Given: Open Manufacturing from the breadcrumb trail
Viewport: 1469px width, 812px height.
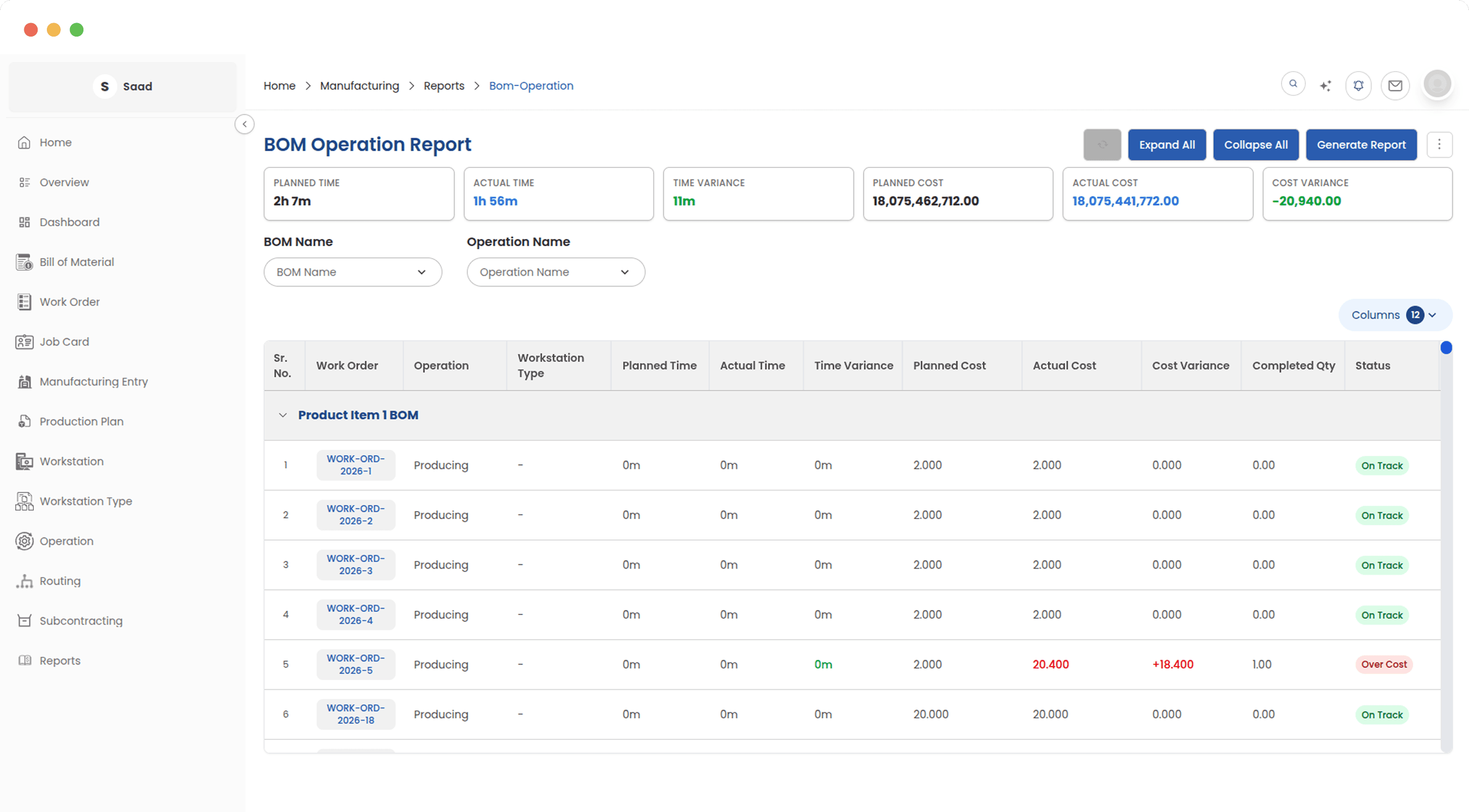Looking at the screenshot, I should tap(360, 86).
